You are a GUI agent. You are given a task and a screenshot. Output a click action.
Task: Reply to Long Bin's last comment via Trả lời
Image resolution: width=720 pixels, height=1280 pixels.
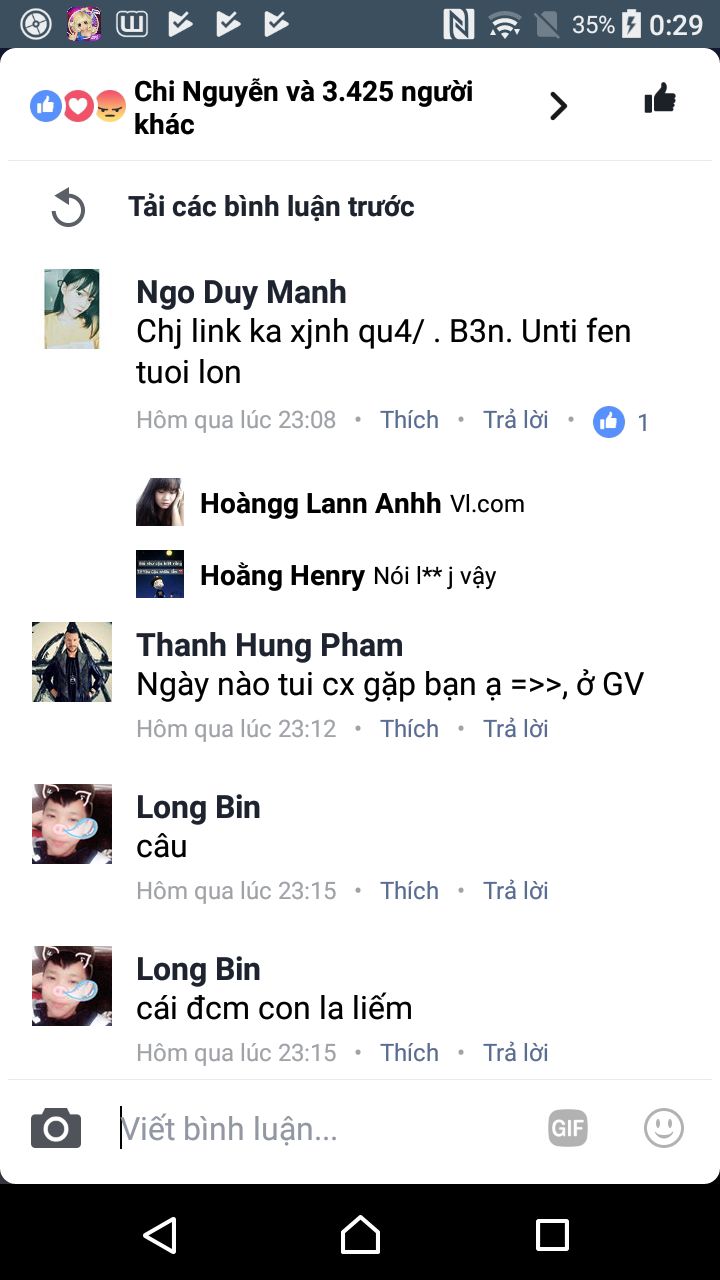[516, 1053]
